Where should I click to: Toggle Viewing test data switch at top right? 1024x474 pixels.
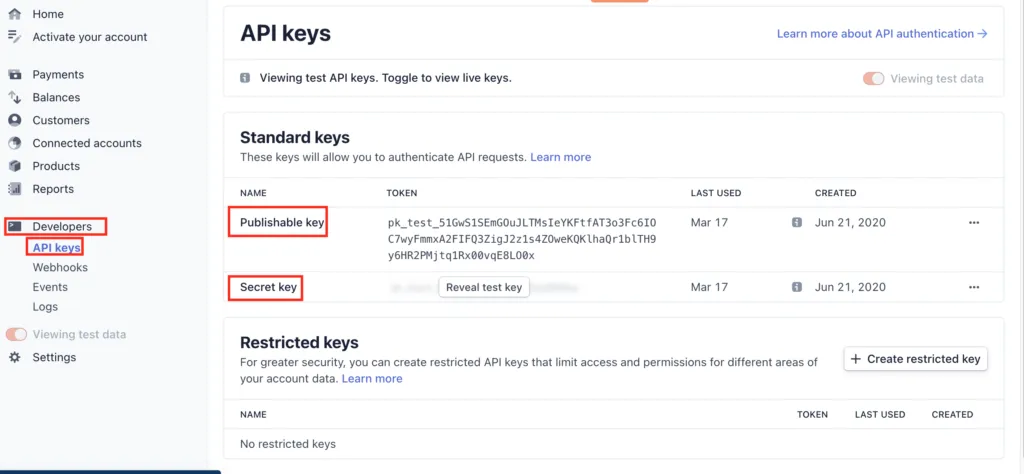coord(873,78)
